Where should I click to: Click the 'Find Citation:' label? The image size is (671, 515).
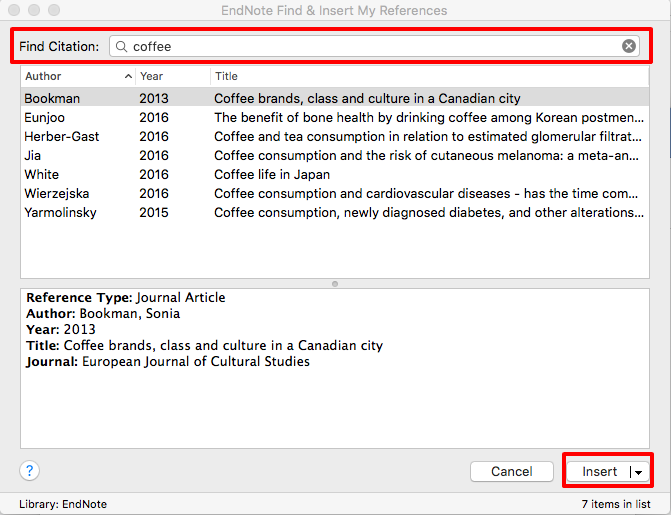click(x=59, y=46)
